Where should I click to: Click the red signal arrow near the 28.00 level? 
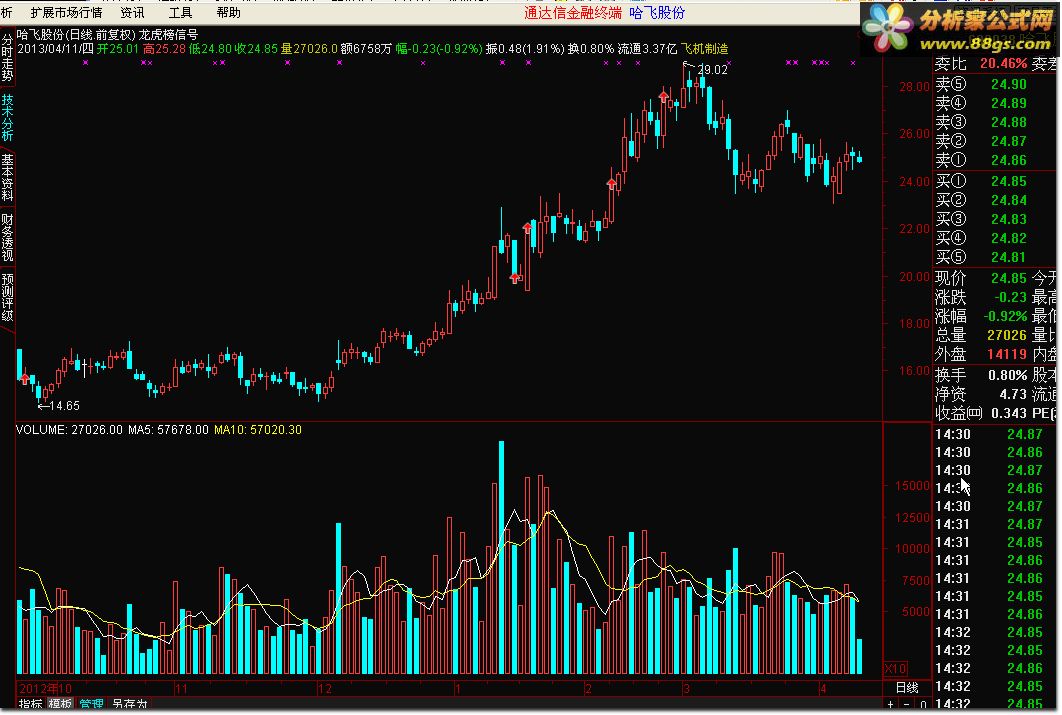663,97
